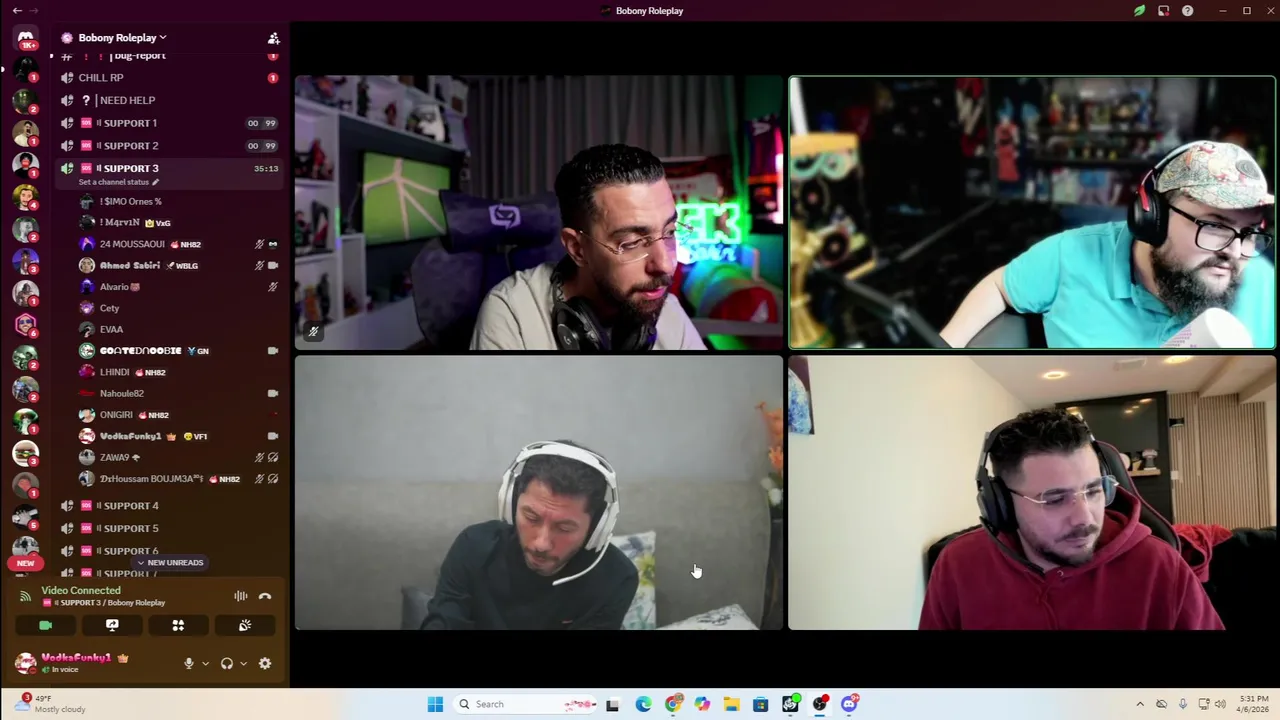Join the SUPPORT 1 voice channel

click(x=168, y=123)
